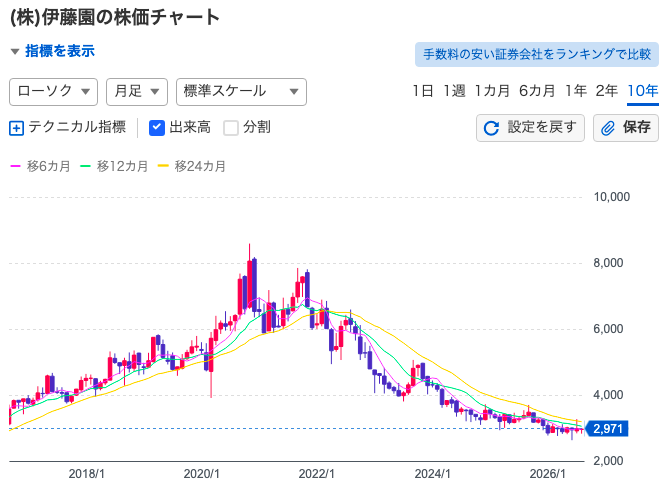Click the yellow 移24カ月 legend swatch

click(x=163, y=166)
